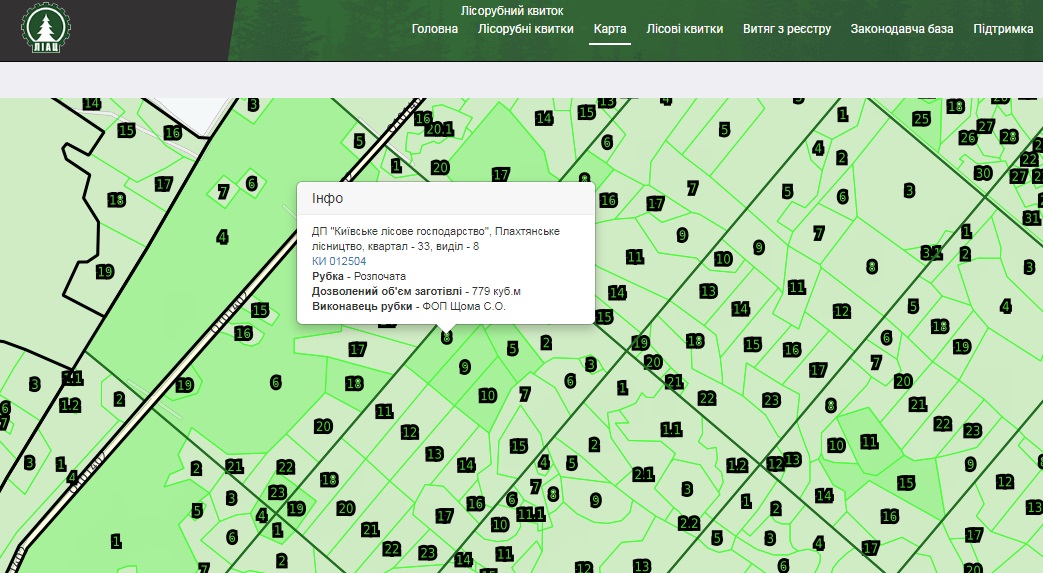Screen dimensions: 1043x573
Task: Open the Законодавча база page
Action: pos(902,29)
